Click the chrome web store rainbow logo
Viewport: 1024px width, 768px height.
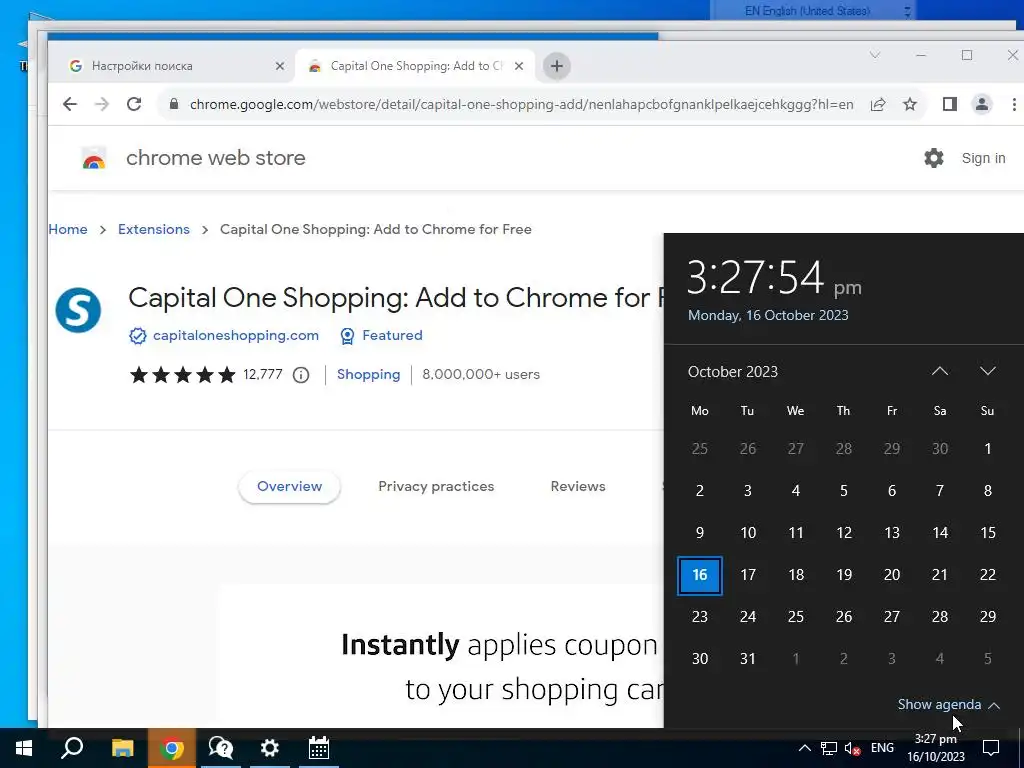(x=94, y=158)
